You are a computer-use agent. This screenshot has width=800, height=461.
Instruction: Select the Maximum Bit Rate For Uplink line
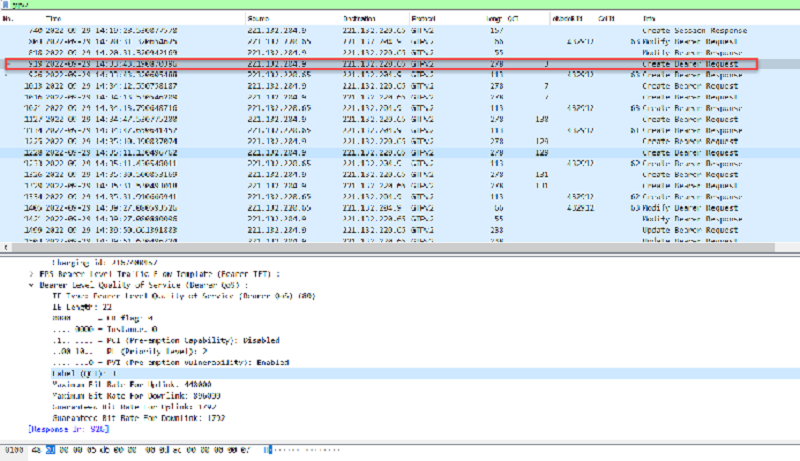(132, 385)
